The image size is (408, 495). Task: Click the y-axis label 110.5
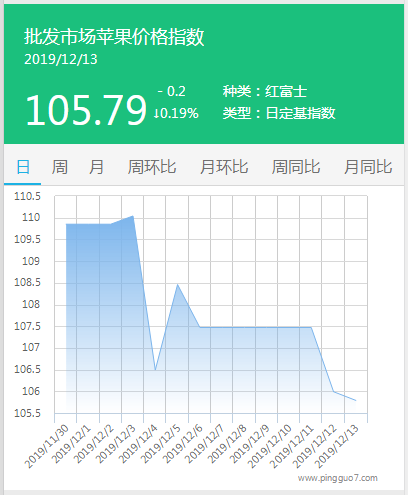(27, 196)
